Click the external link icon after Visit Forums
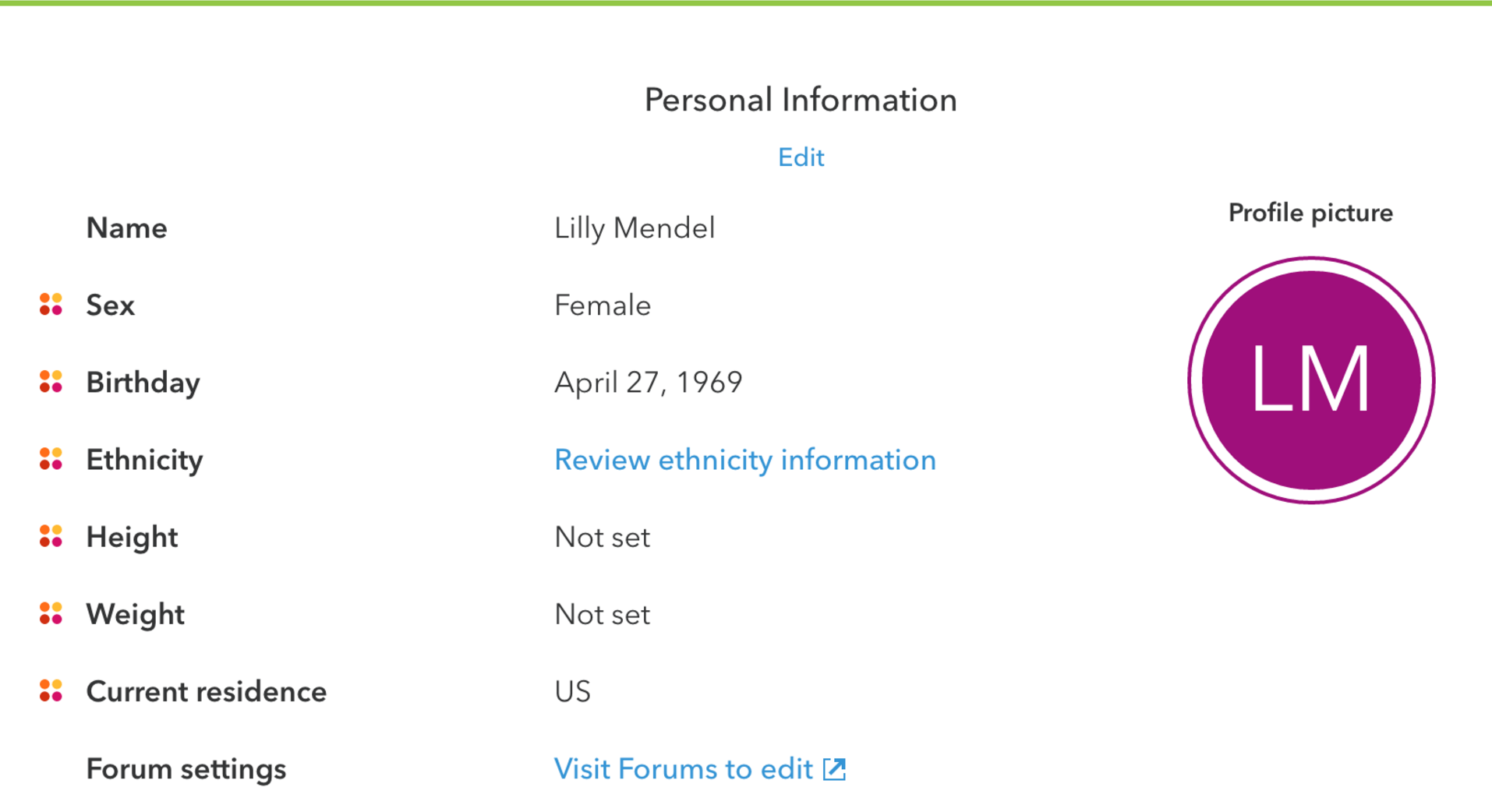 [834, 769]
